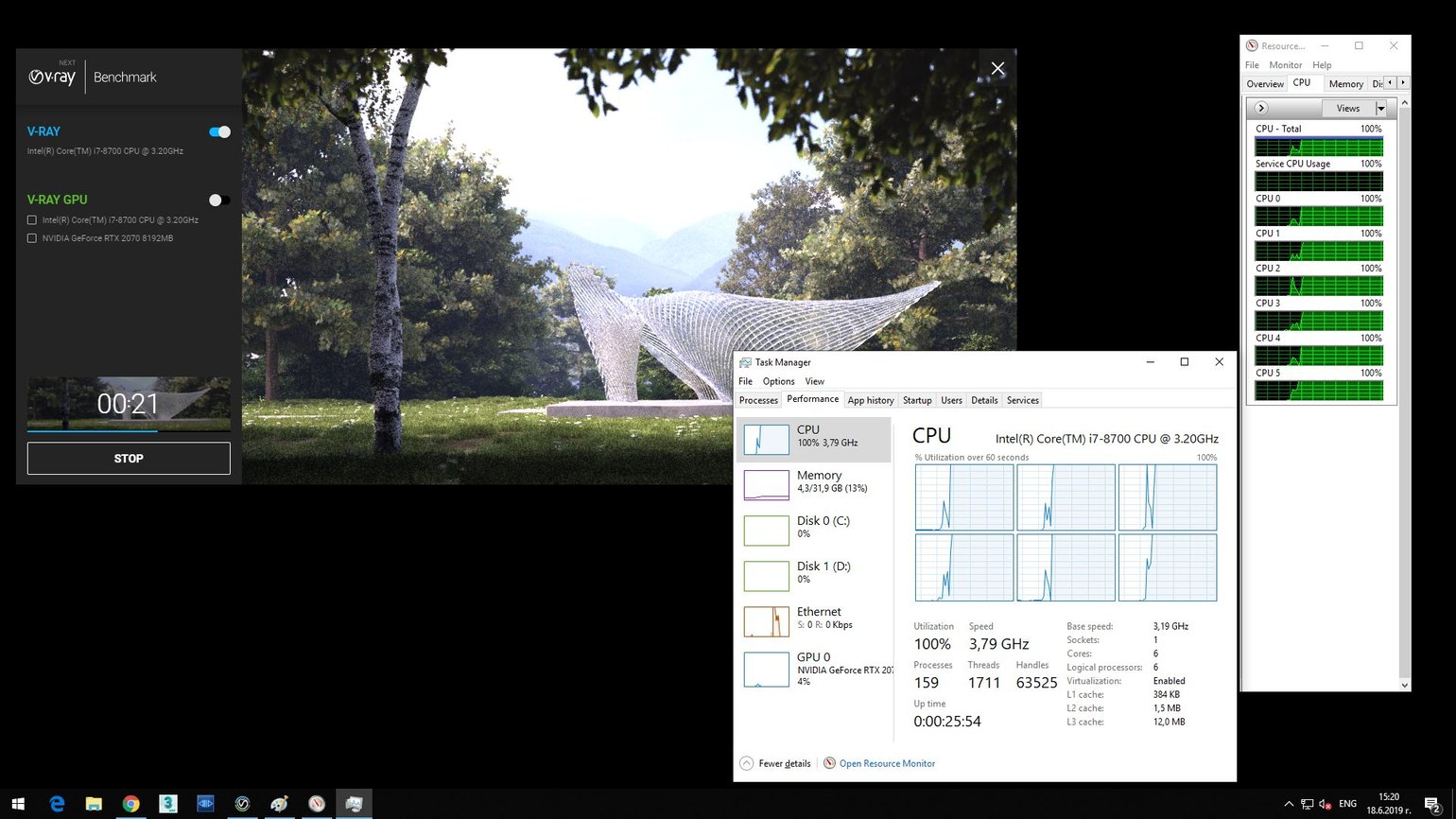The height and width of the screenshot is (819, 1456).
Task: Open Google Chrome from the taskbar
Action: pyautogui.click(x=130, y=804)
